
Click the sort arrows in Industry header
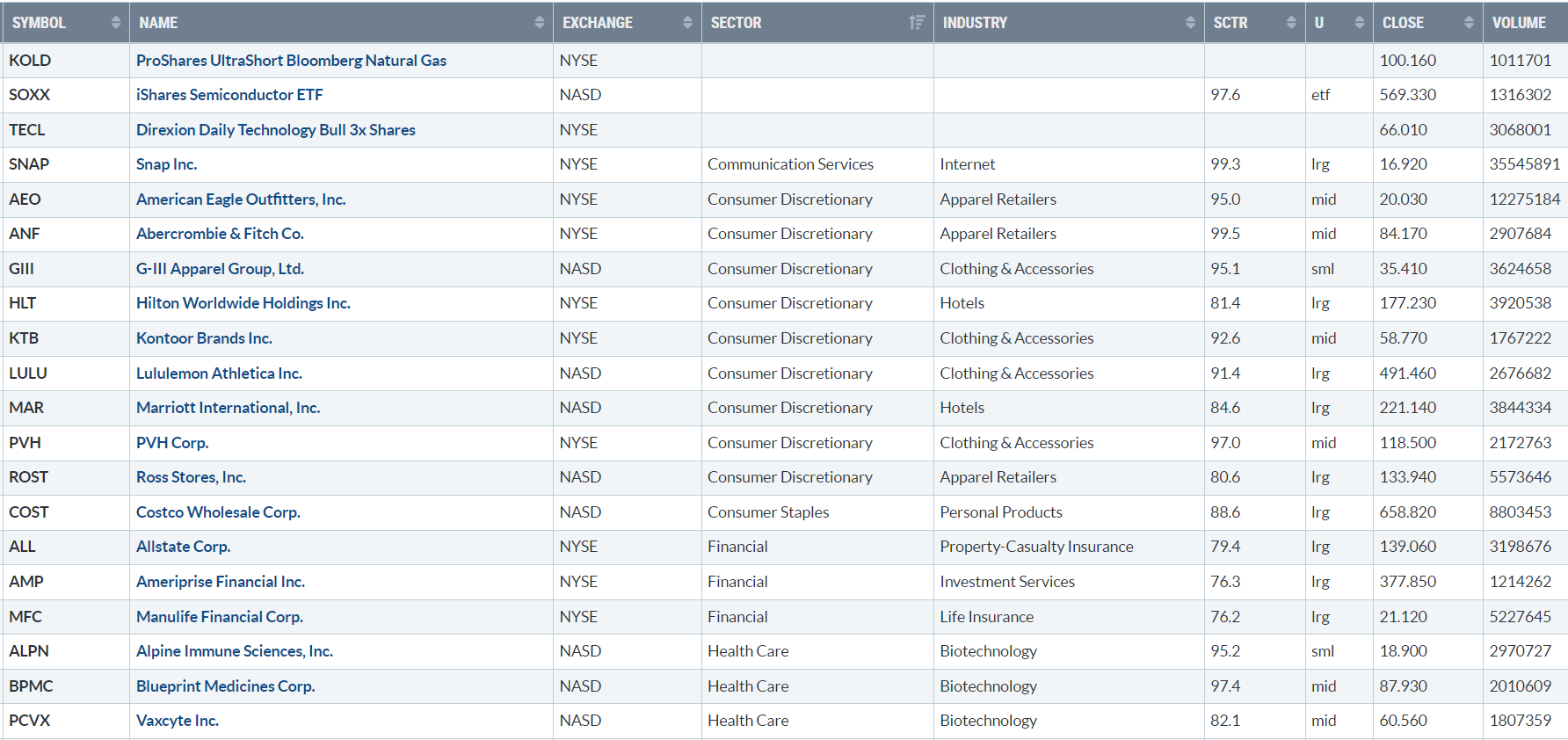click(1190, 23)
